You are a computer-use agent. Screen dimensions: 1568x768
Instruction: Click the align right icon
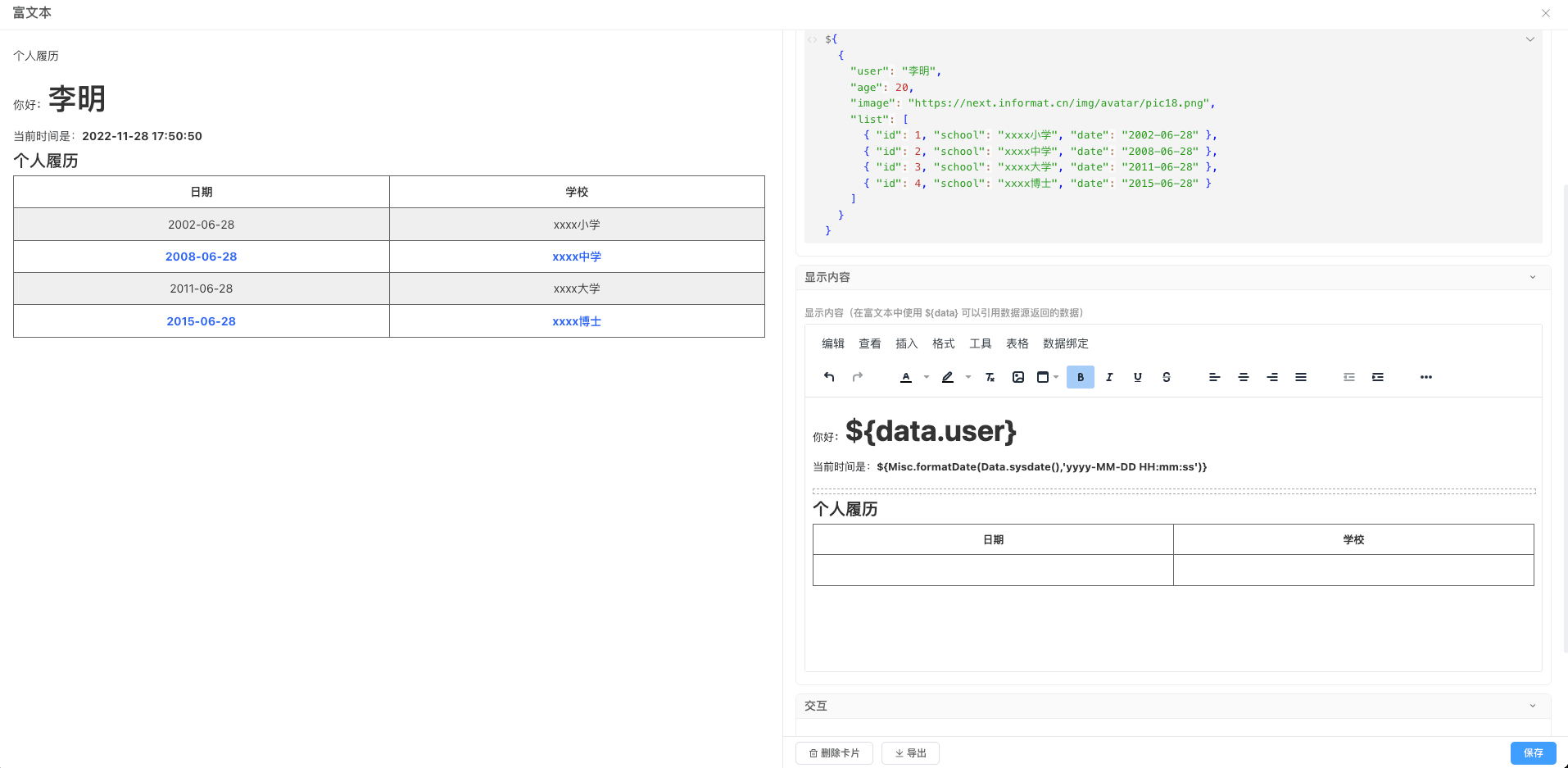[x=1272, y=377]
